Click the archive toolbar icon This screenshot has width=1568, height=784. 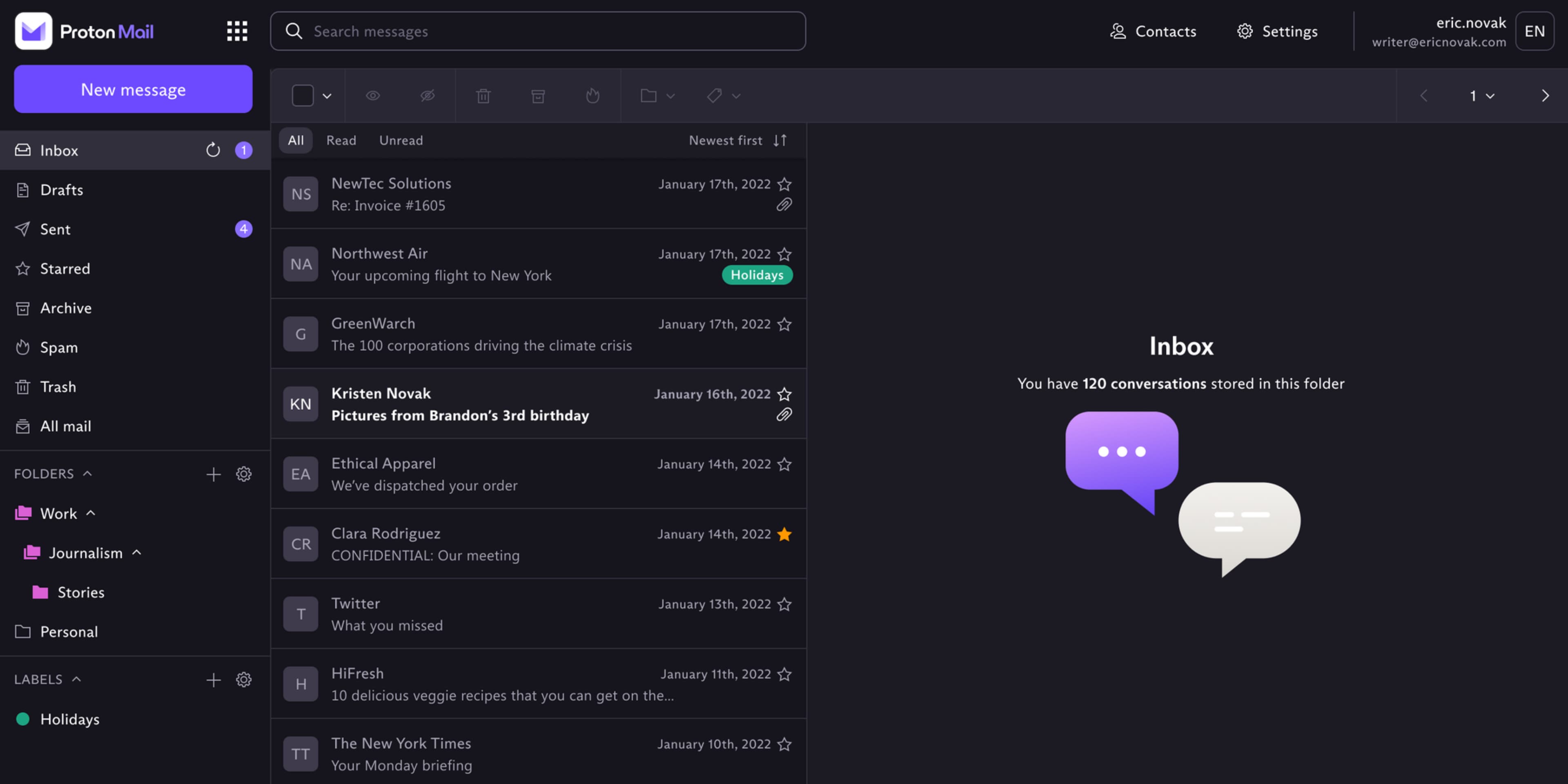(538, 96)
